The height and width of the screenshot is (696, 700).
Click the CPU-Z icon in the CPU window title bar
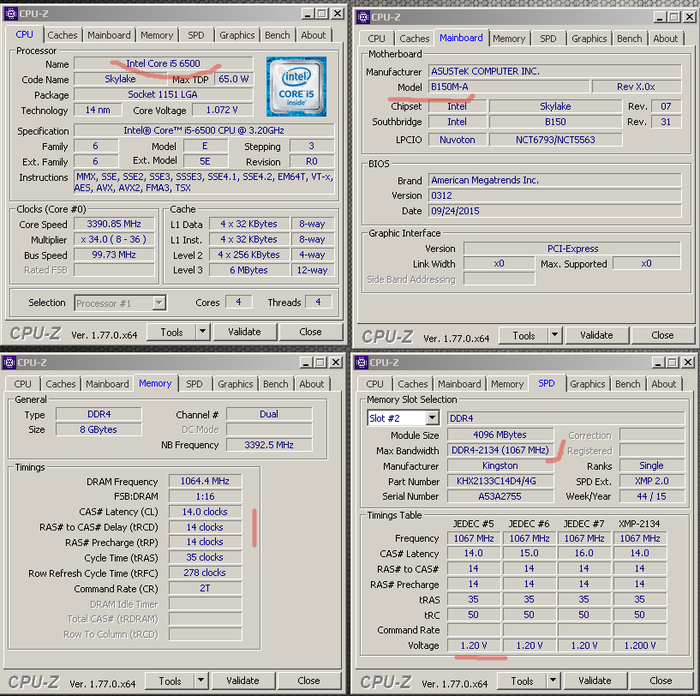tap(10, 14)
